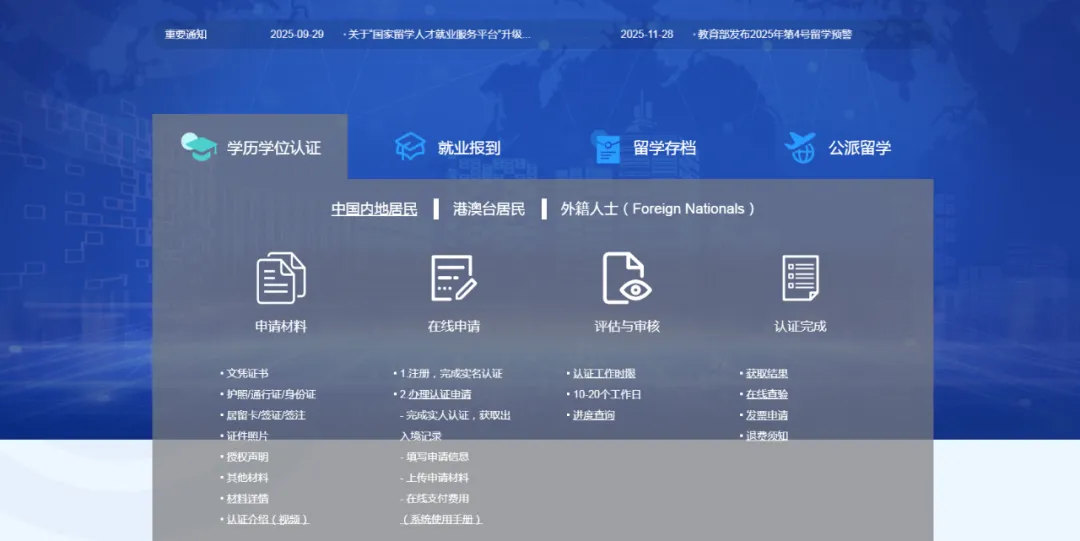Screen dimensions: 1080x541
Task: Click the 办理认证申请 link
Action: tap(439, 394)
